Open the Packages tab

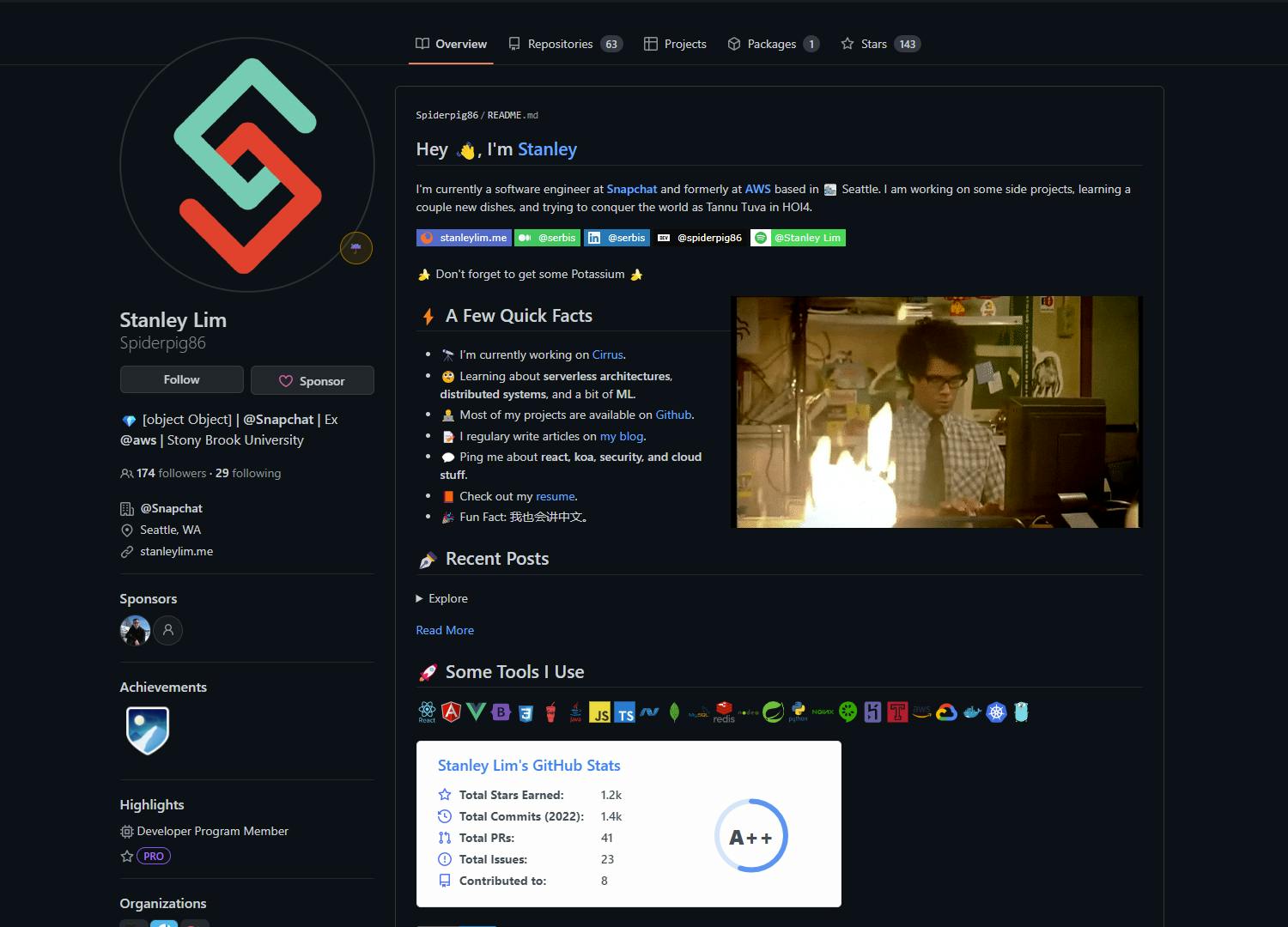[773, 44]
